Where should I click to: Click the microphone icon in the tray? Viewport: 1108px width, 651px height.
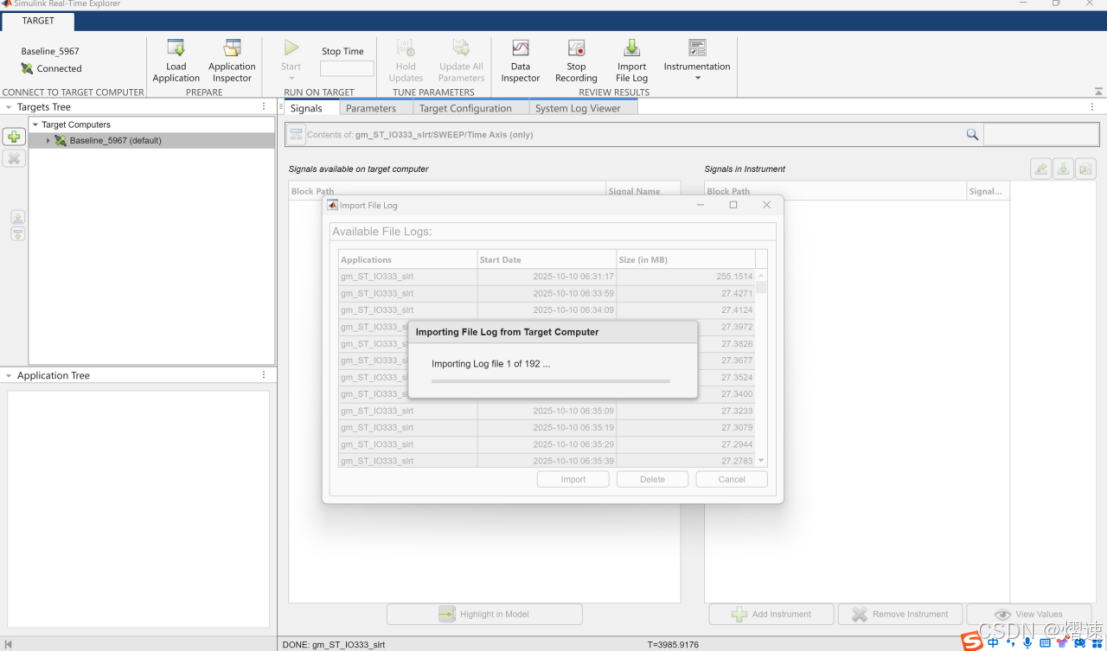pos(1027,643)
